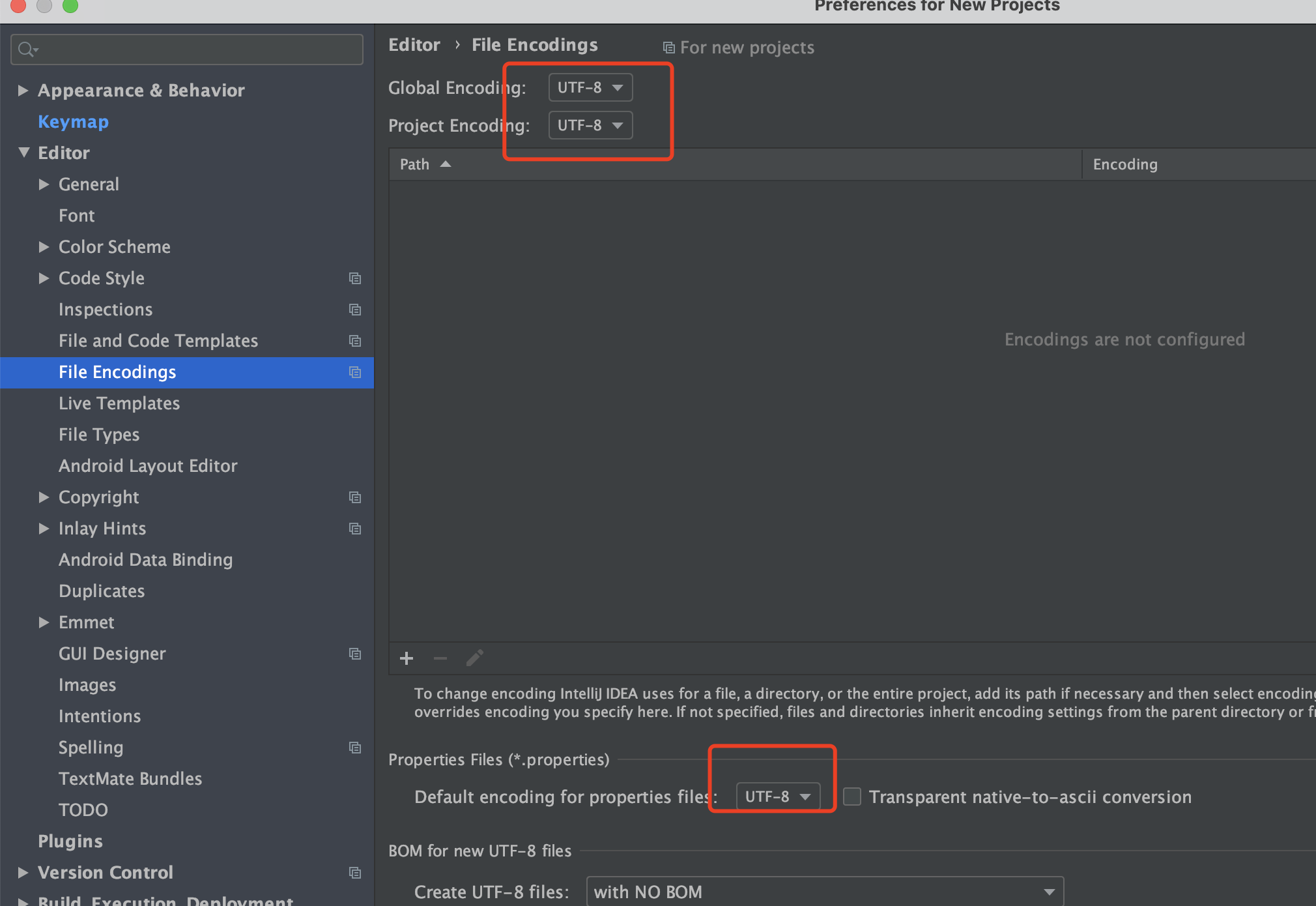Screen dimensions: 1316x906
Task: Collapse the Editor section
Action: [23, 153]
